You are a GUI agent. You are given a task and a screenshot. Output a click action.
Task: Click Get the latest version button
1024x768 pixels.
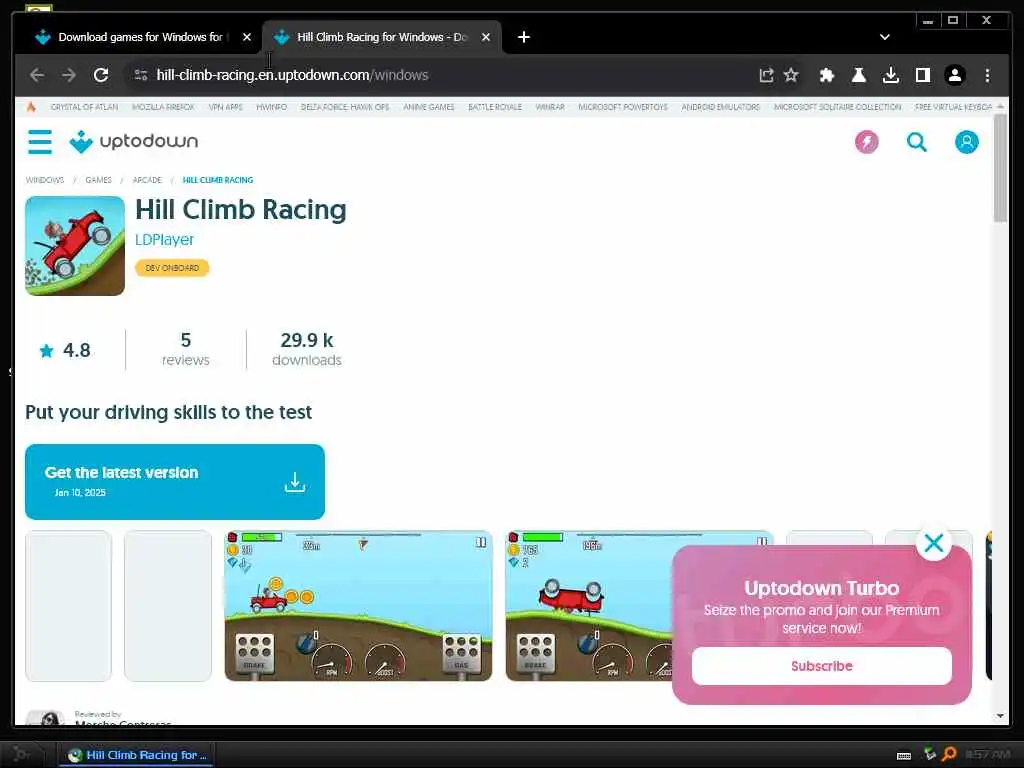[x=175, y=482]
